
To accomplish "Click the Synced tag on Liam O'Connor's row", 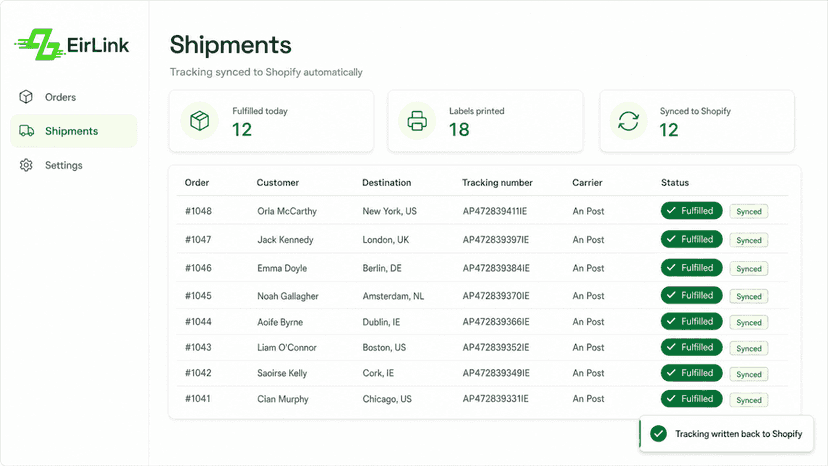I will 749,348.
